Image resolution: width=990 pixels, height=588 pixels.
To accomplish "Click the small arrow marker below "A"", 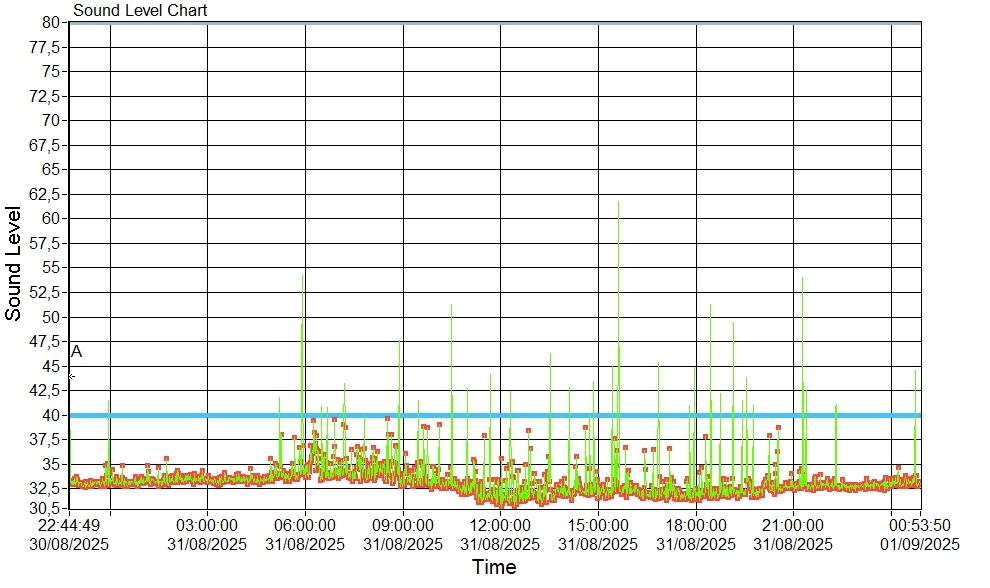I will [72, 377].
